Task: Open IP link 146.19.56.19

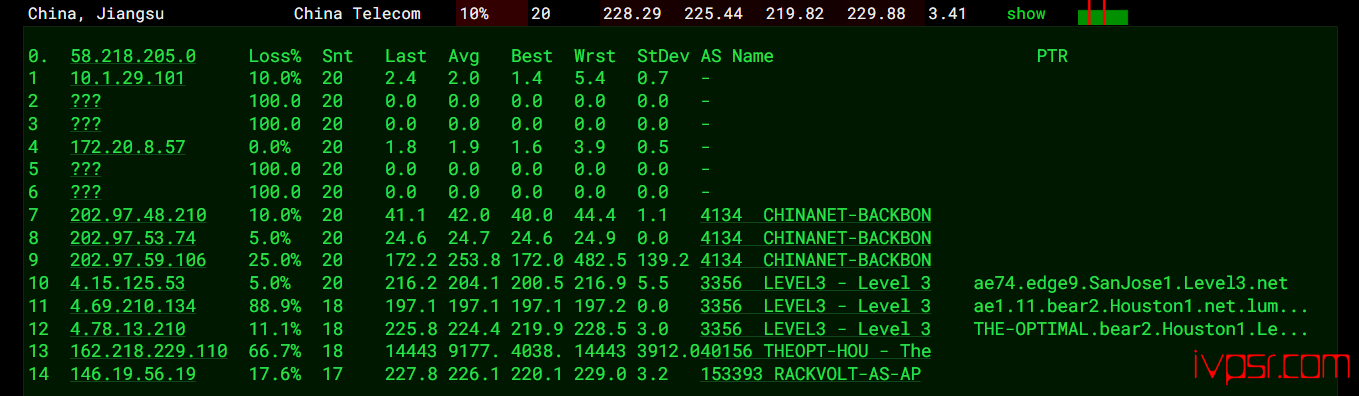Action: (133, 374)
